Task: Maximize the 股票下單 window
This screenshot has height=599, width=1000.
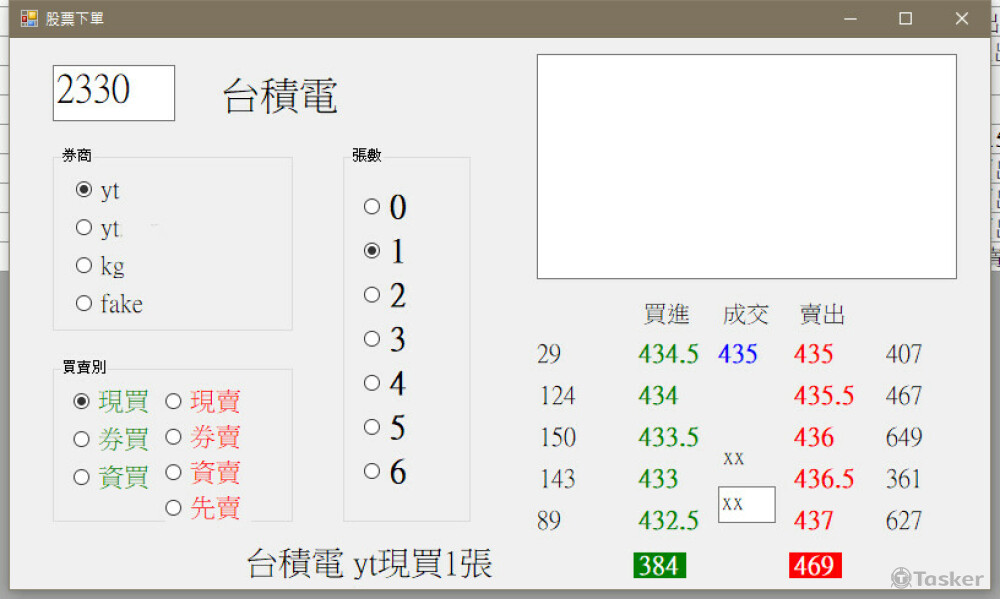Action: (906, 18)
